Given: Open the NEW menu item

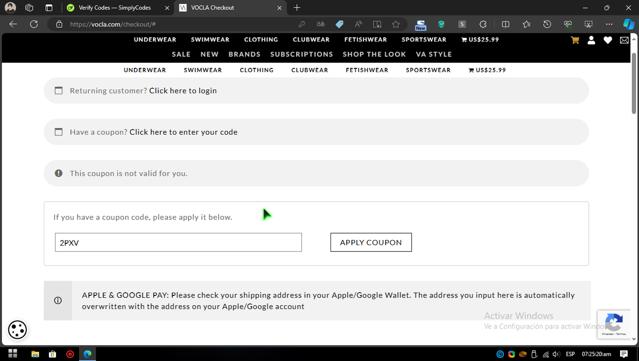Looking at the screenshot, I should click(x=209, y=54).
